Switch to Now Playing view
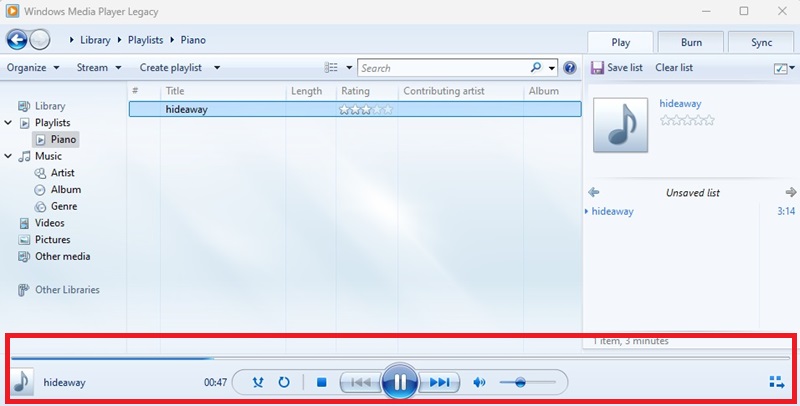 777,382
